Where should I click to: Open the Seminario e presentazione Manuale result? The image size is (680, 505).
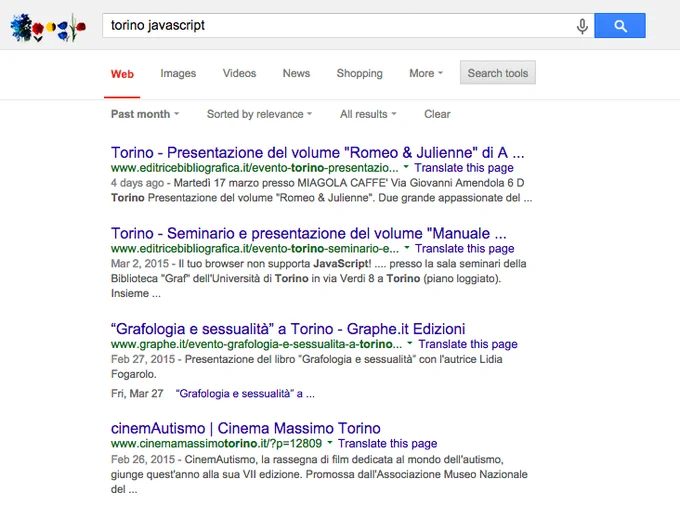click(x=309, y=233)
